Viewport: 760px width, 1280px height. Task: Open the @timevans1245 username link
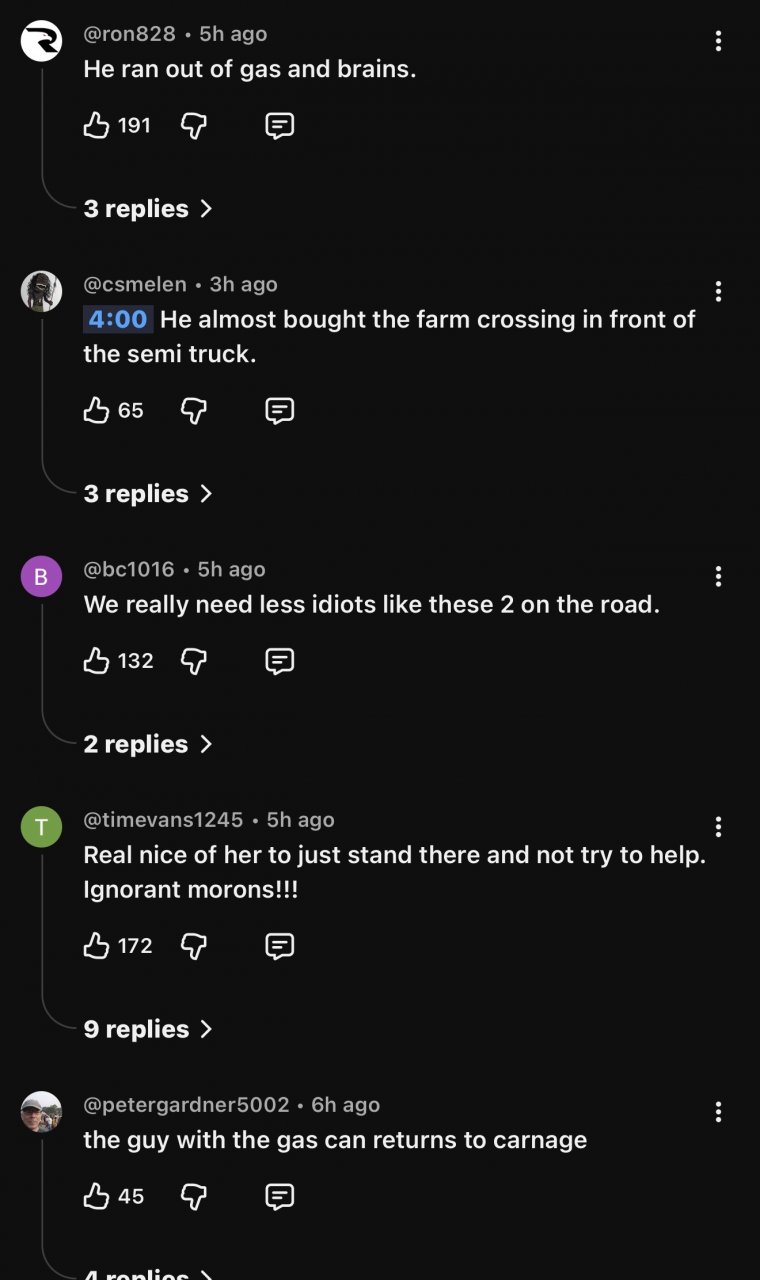163,820
